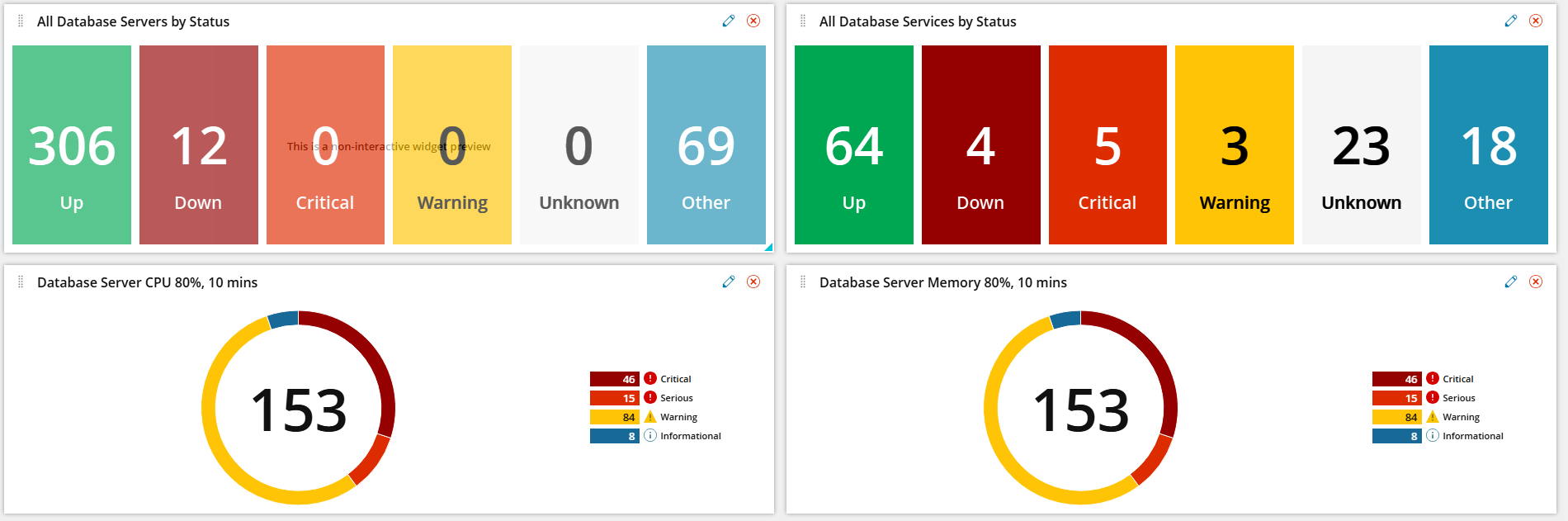
Task: Remove the Database Server Memory 80% widget
Action: click(x=1536, y=282)
